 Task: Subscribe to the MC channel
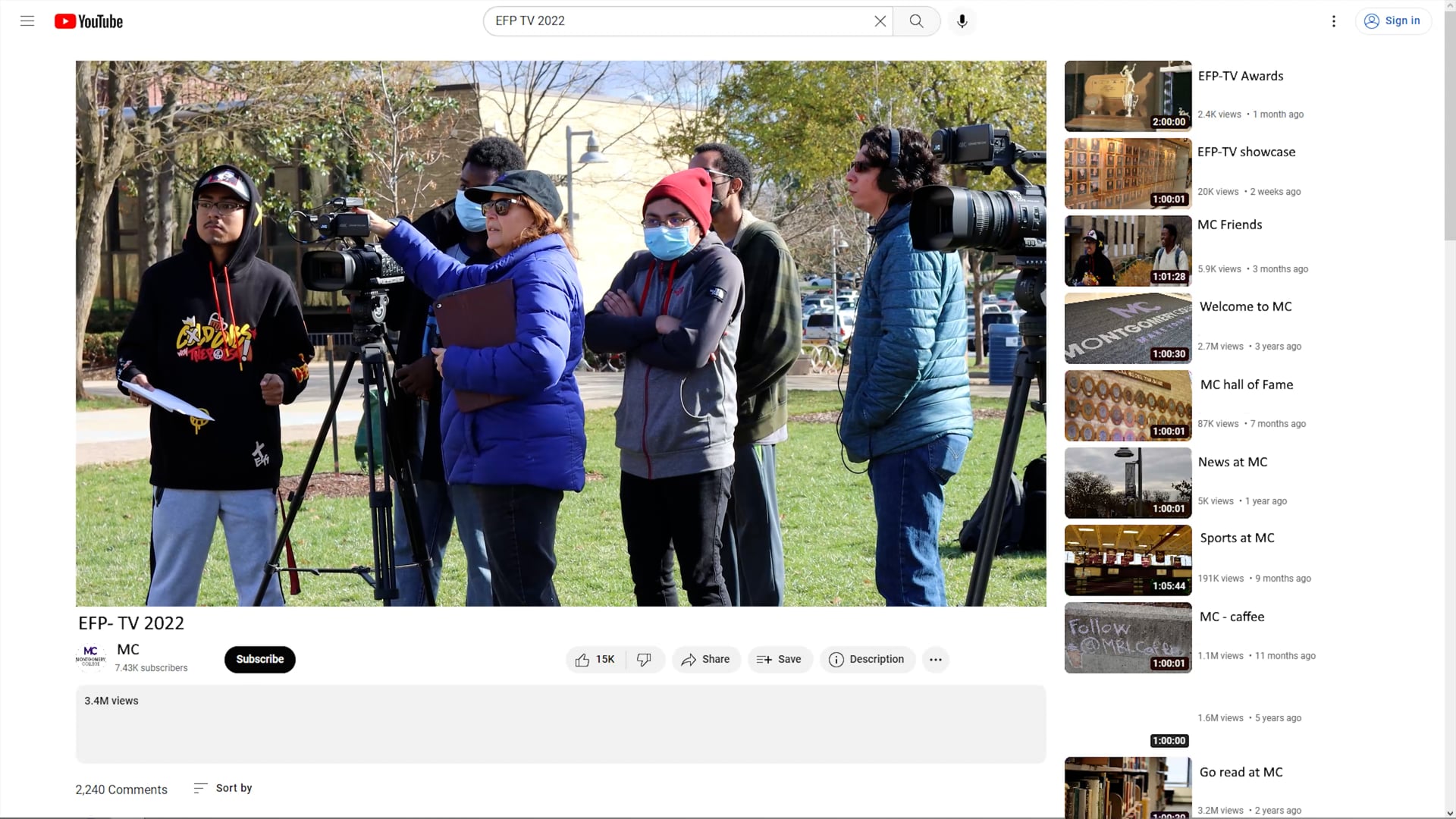pyautogui.click(x=259, y=660)
